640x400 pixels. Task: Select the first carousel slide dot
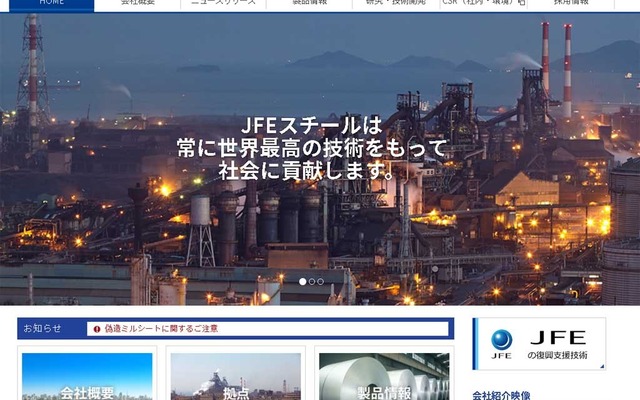click(x=302, y=282)
